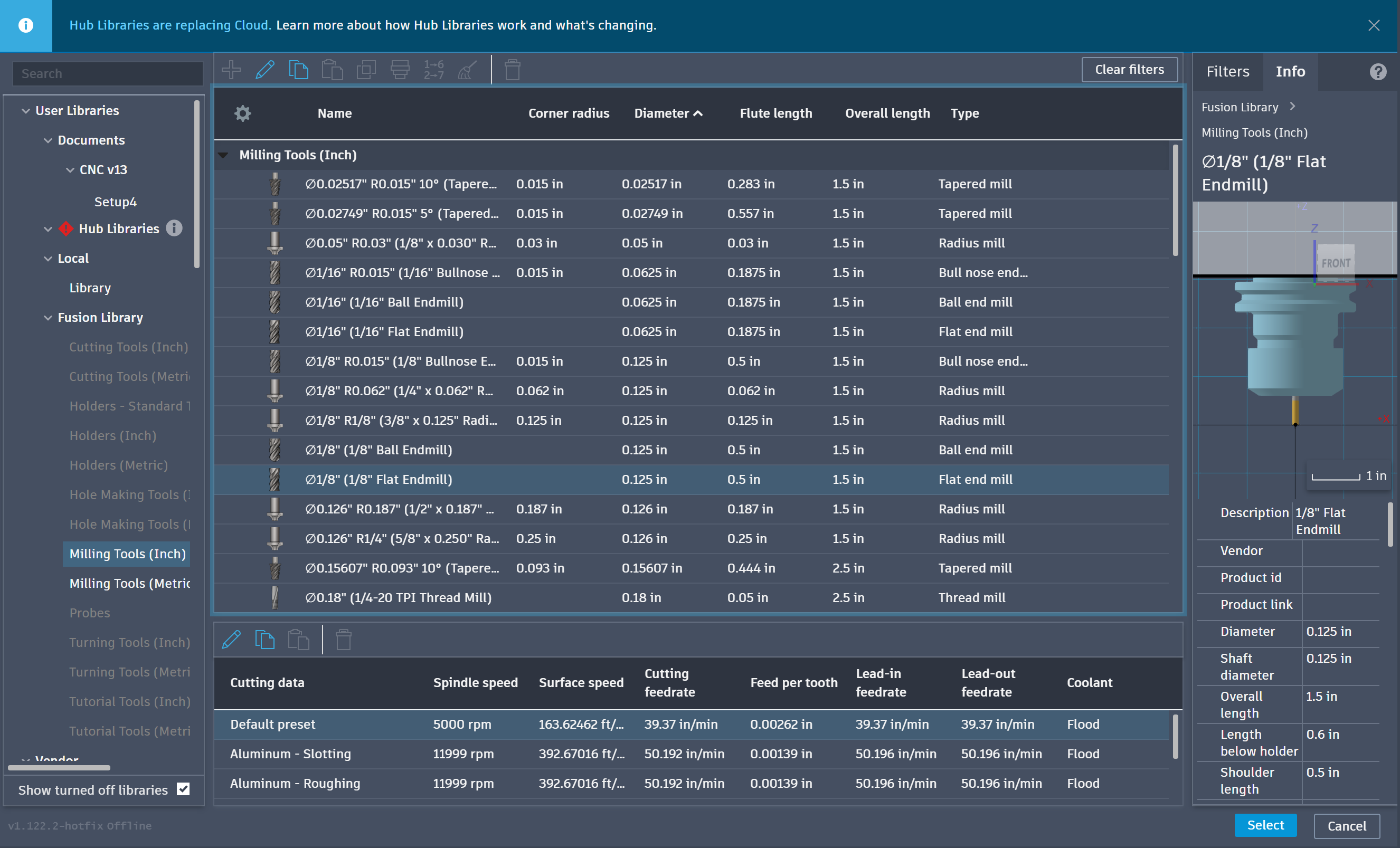Click the help question mark icon
The image size is (1400, 848).
(1378, 72)
